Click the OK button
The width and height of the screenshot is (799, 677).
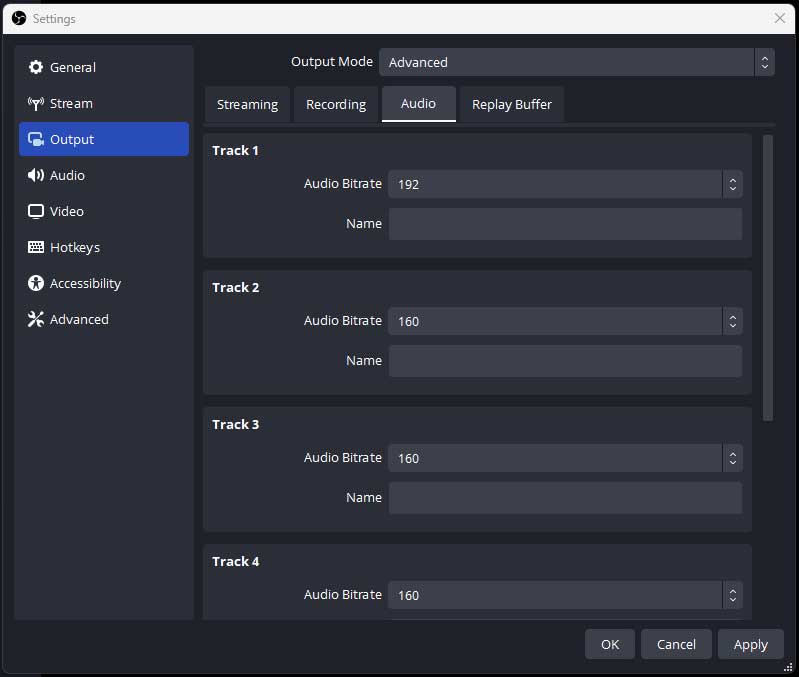point(610,644)
